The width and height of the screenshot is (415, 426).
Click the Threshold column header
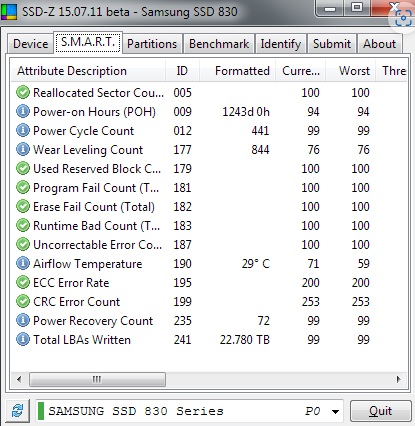click(392, 71)
